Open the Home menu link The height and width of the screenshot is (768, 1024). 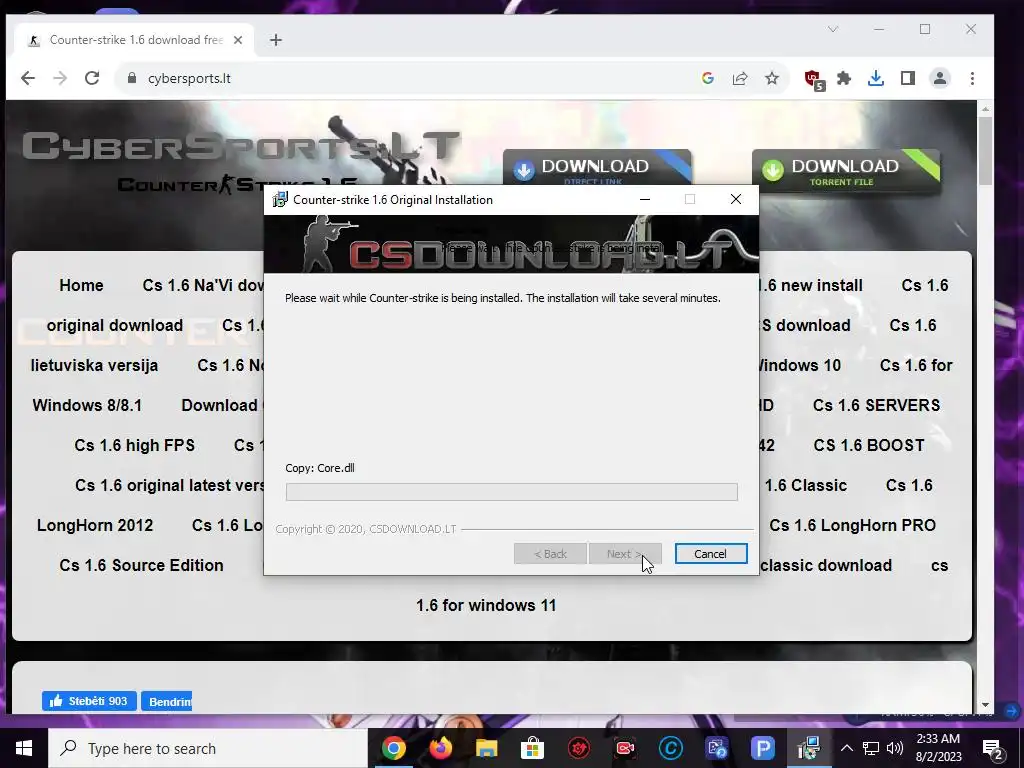coord(81,285)
